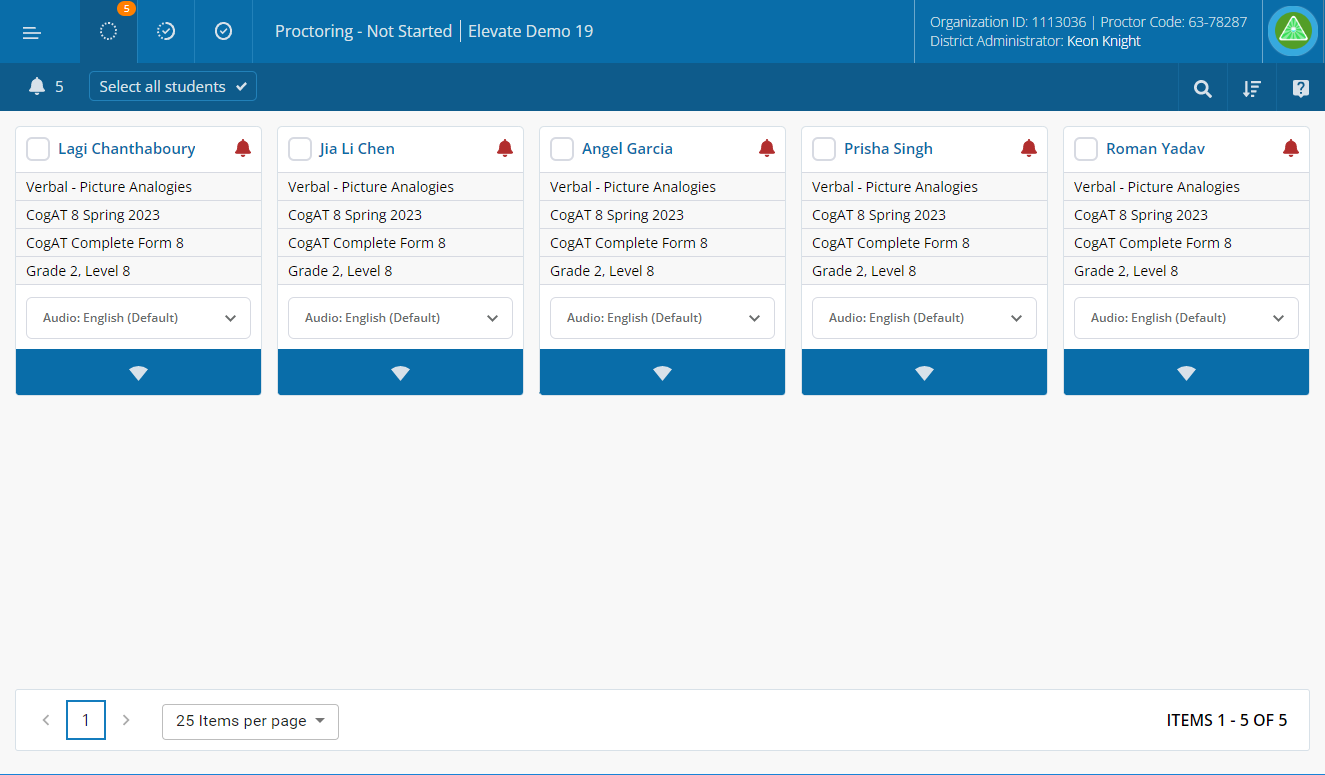Go to next page arrow in pagination

pos(126,720)
